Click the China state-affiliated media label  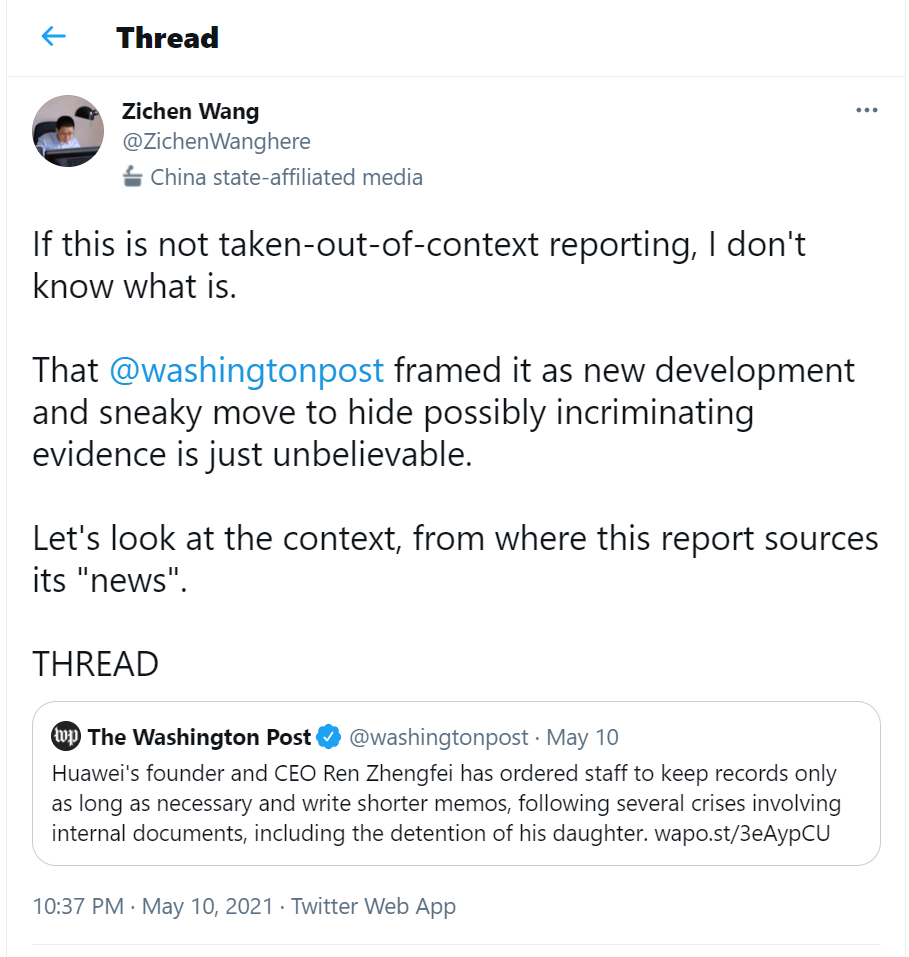point(286,178)
